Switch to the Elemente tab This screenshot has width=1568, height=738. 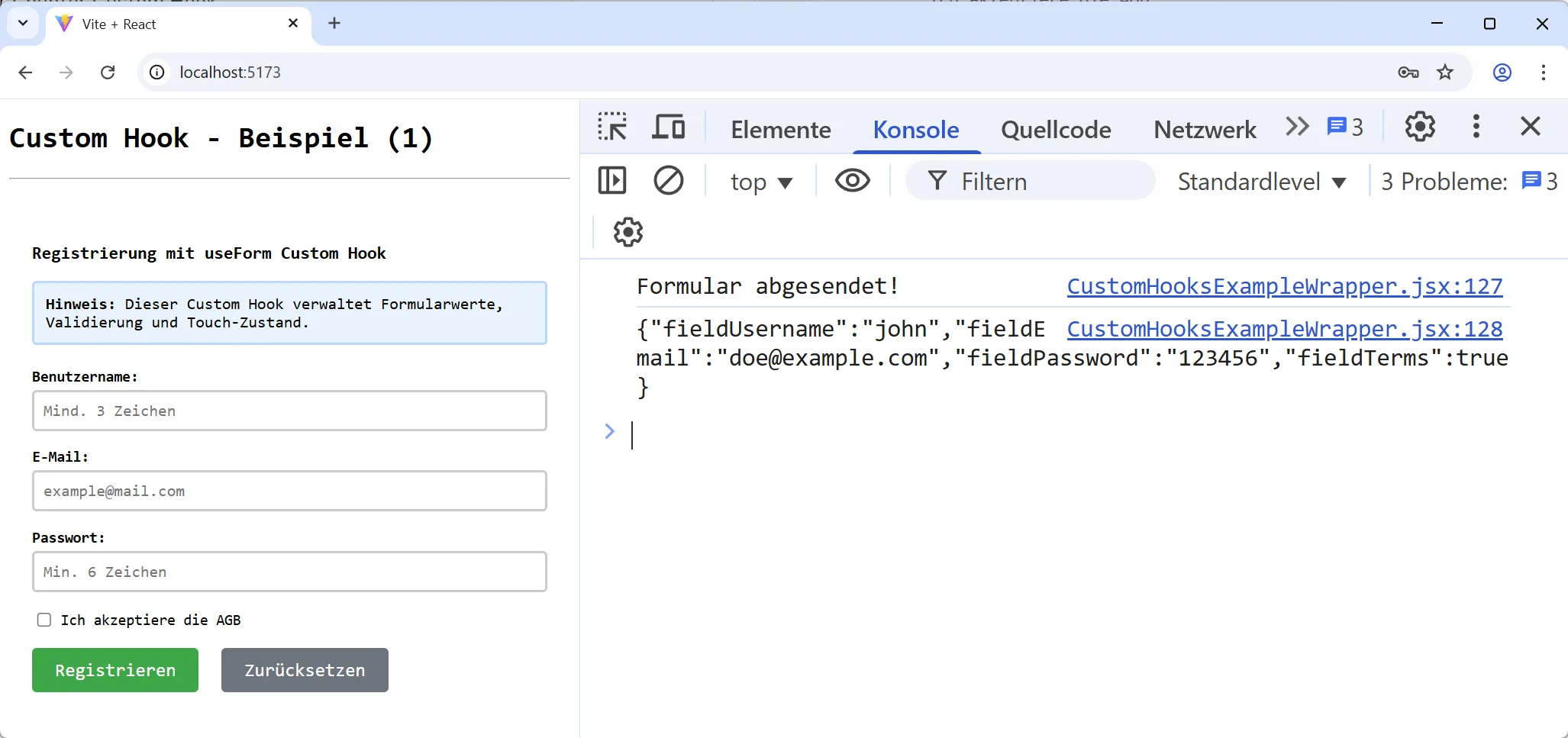tap(781, 130)
